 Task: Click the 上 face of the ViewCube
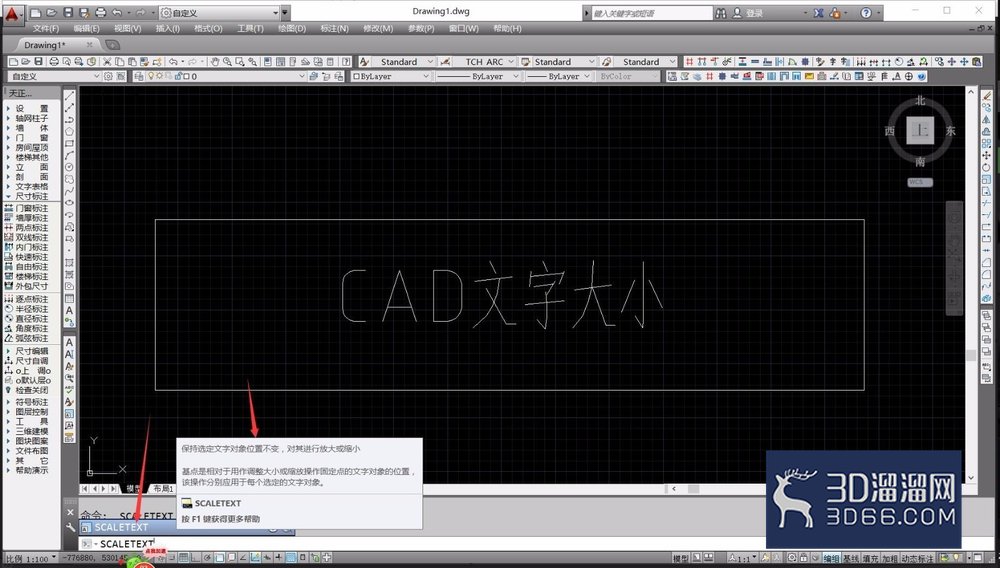tap(920, 130)
